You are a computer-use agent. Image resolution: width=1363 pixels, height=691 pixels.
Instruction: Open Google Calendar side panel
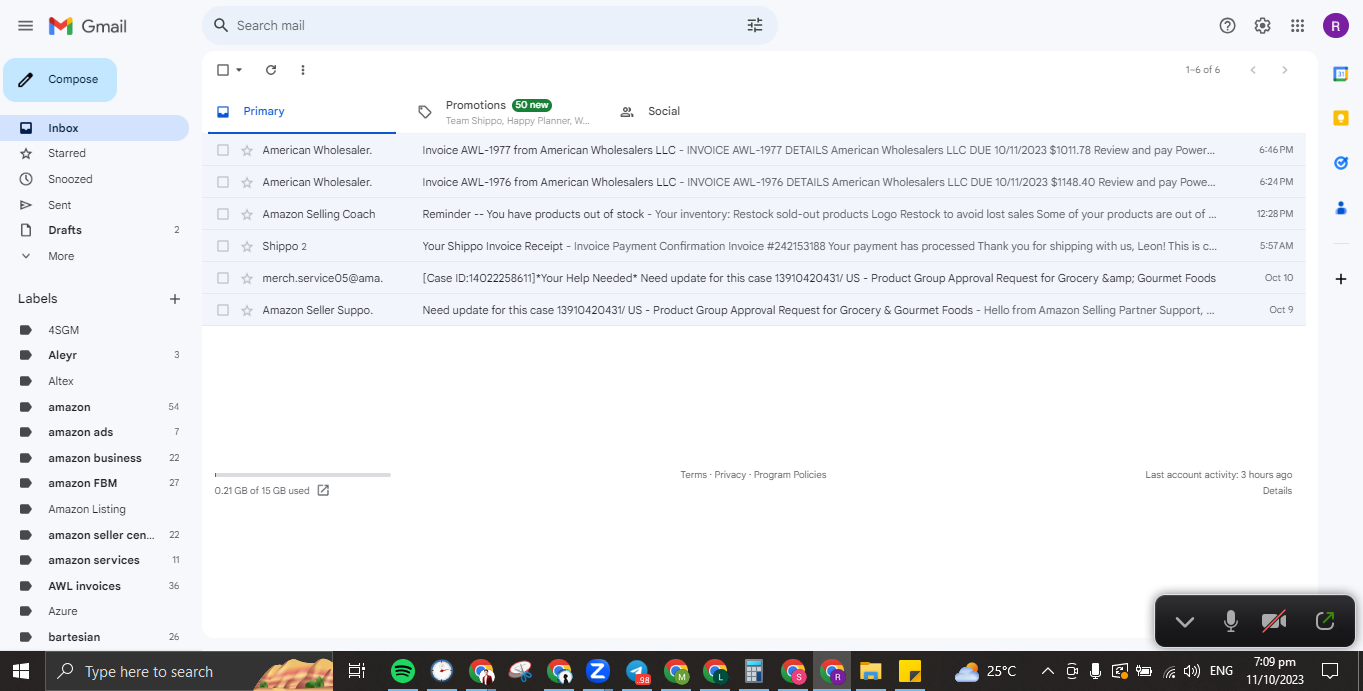tap(1341, 74)
